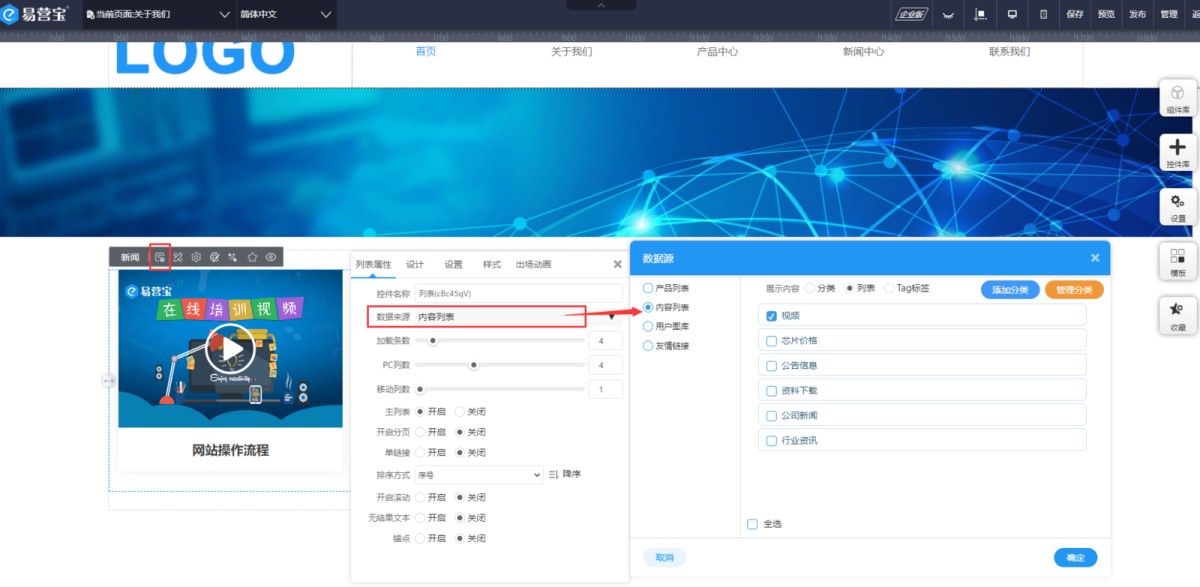The image size is (1200, 587).
Task: Click the PC列数 slider handle
Action: tap(474, 365)
